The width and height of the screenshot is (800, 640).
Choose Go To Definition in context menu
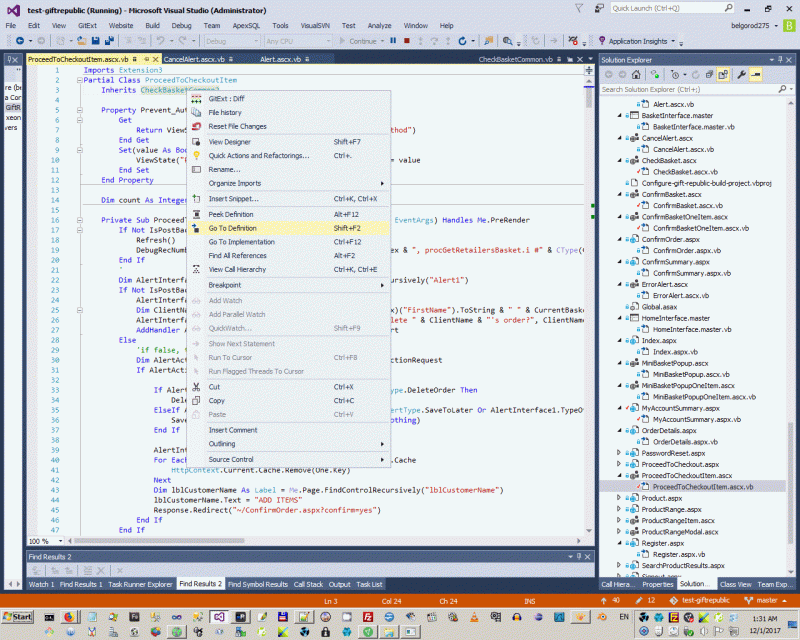pos(232,228)
